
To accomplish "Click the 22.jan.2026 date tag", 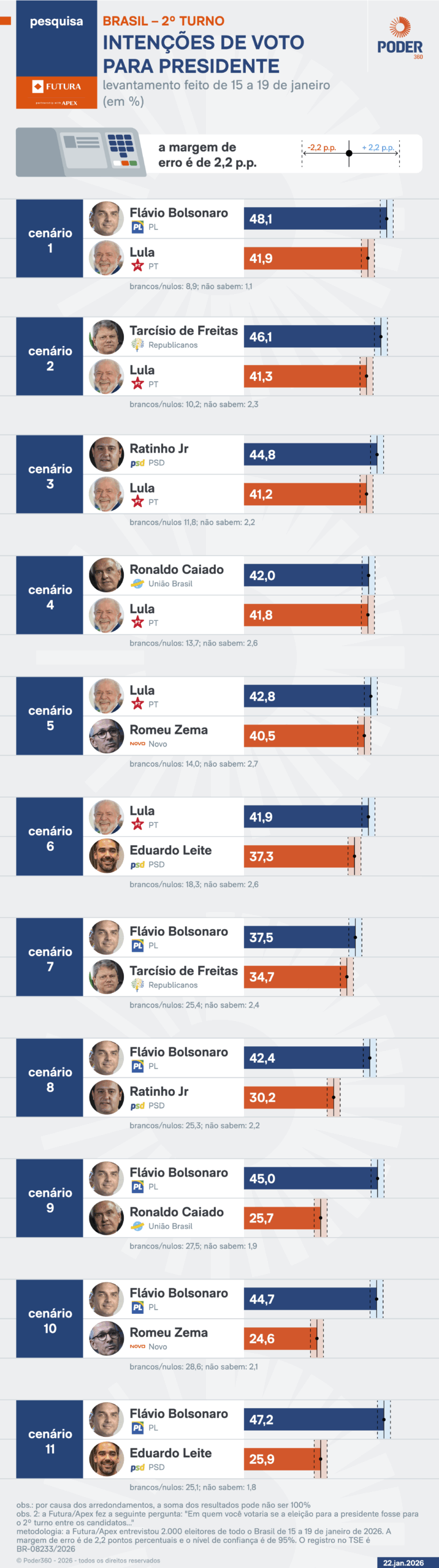I will pyautogui.click(x=403, y=1562).
